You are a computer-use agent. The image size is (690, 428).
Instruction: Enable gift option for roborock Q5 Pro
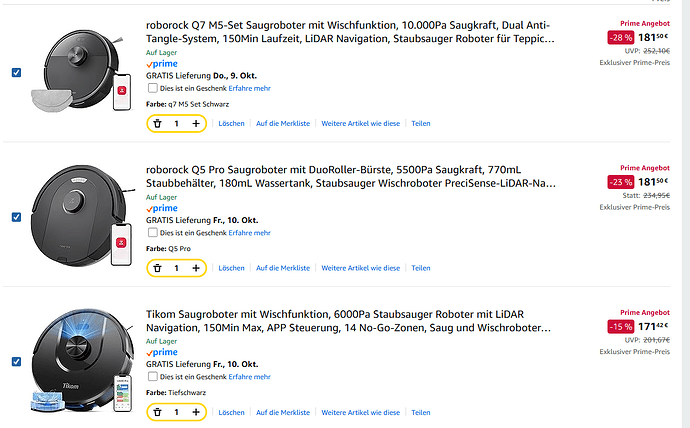point(152,232)
